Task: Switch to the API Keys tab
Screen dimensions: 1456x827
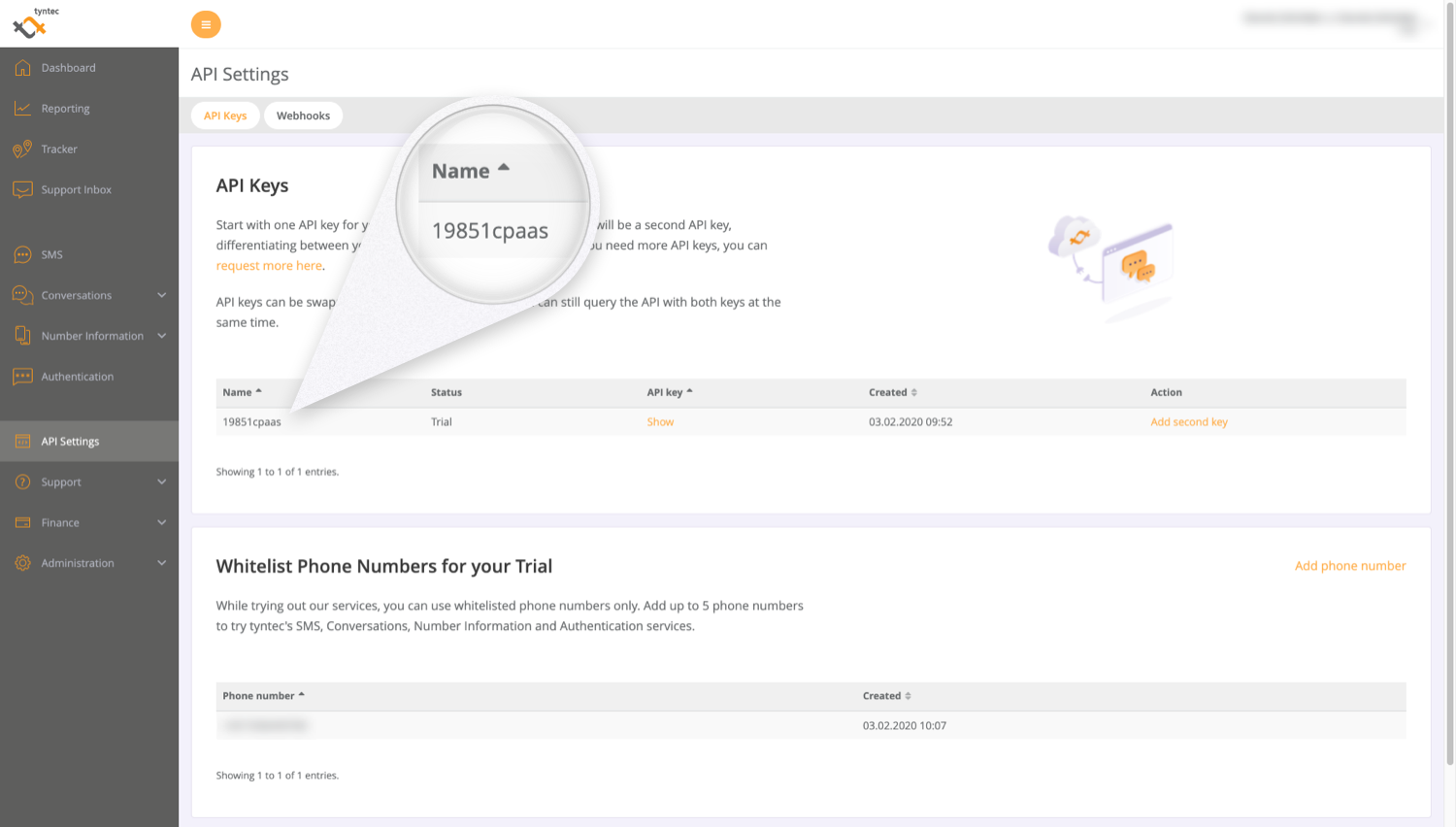Action: [x=225, y=116]
